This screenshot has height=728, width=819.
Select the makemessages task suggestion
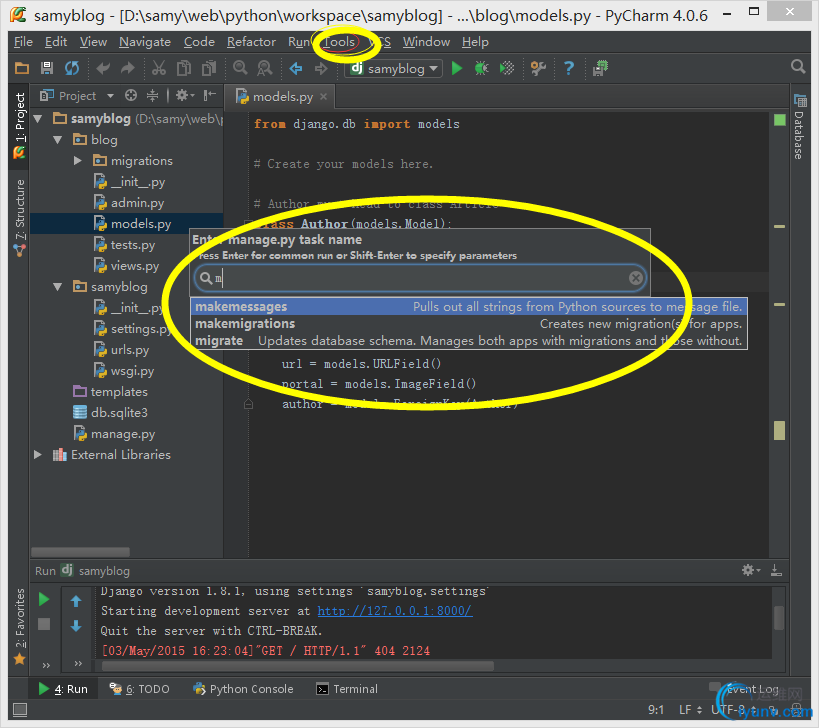pos(469,307)
